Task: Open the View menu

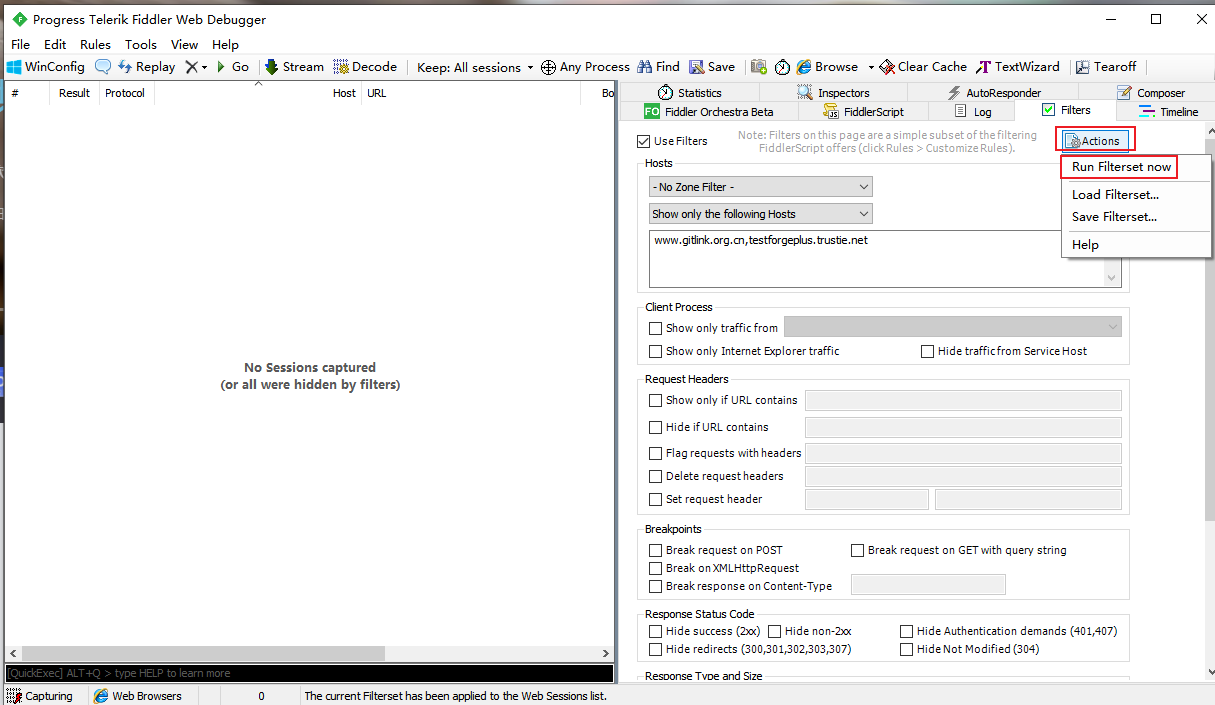Action: click(184, 44)
